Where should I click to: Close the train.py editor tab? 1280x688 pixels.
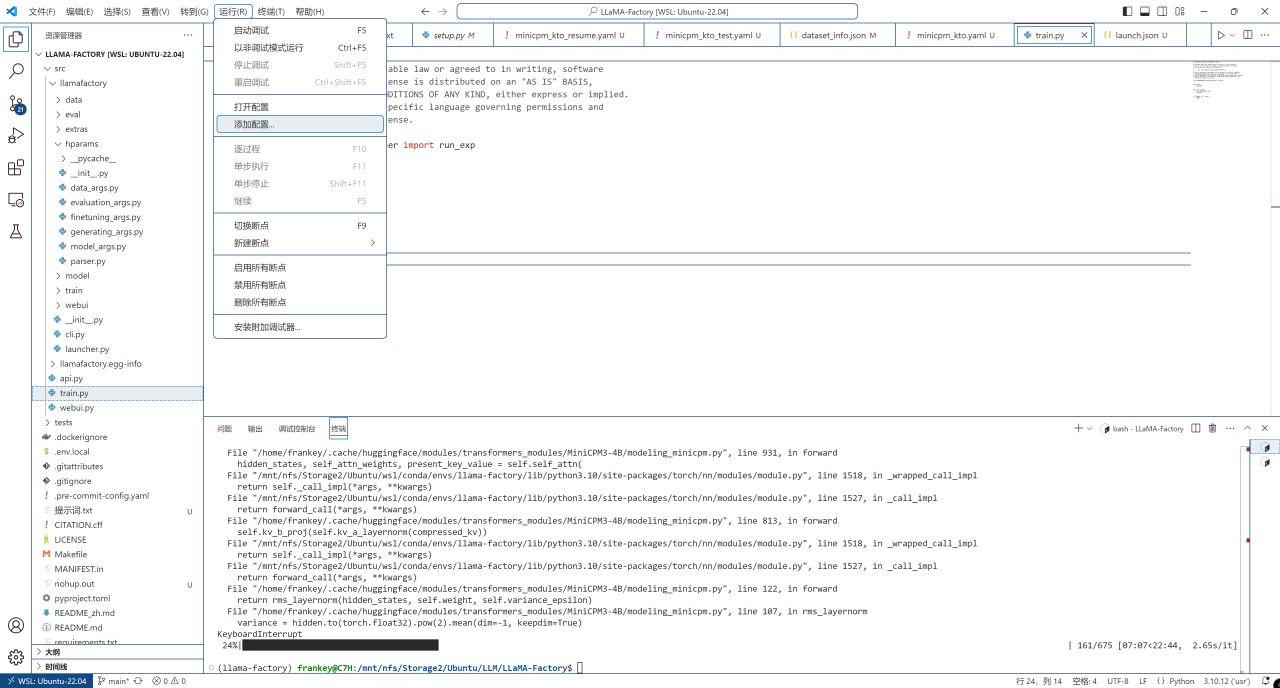click(1085, 35)
